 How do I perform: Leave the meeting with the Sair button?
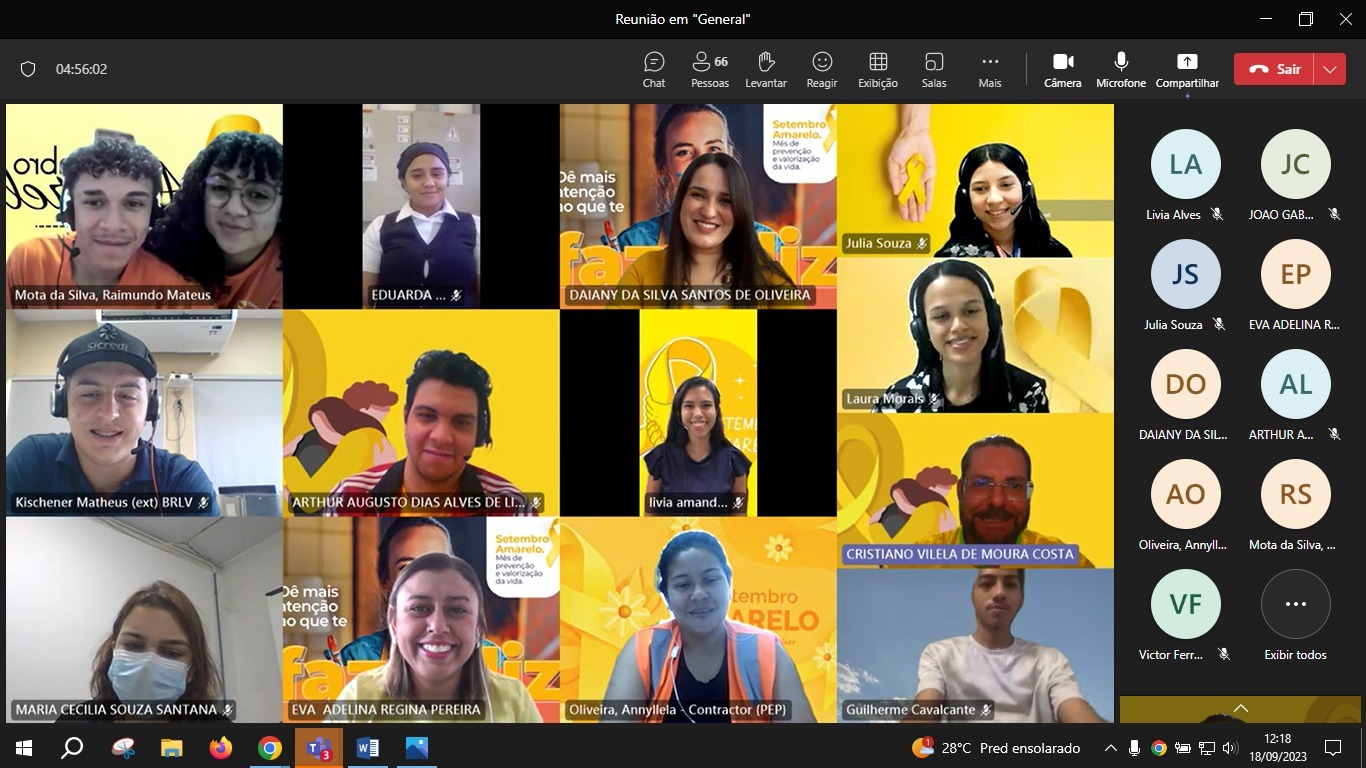[1275, 69]
